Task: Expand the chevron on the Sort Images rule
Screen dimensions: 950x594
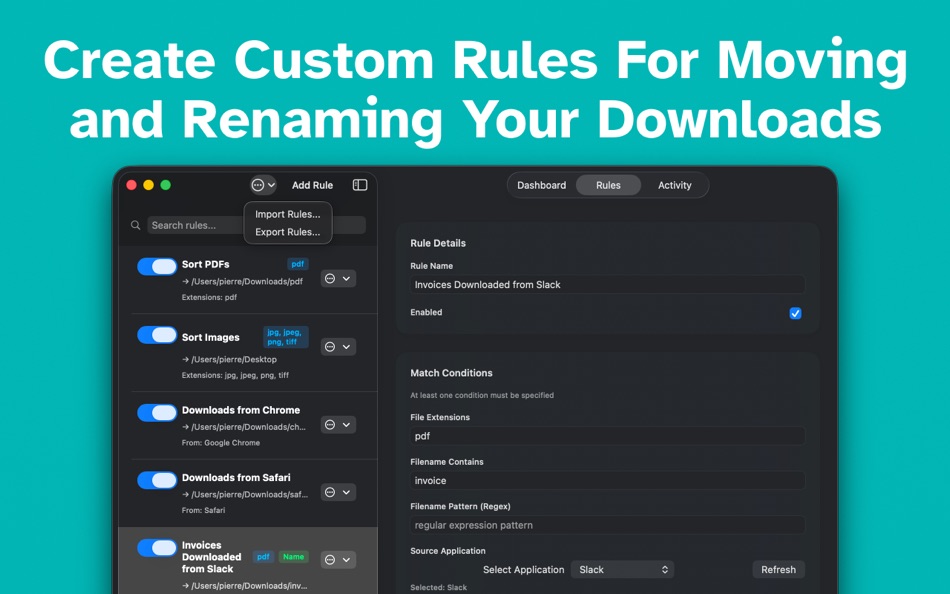Action: tap(344, 346)
